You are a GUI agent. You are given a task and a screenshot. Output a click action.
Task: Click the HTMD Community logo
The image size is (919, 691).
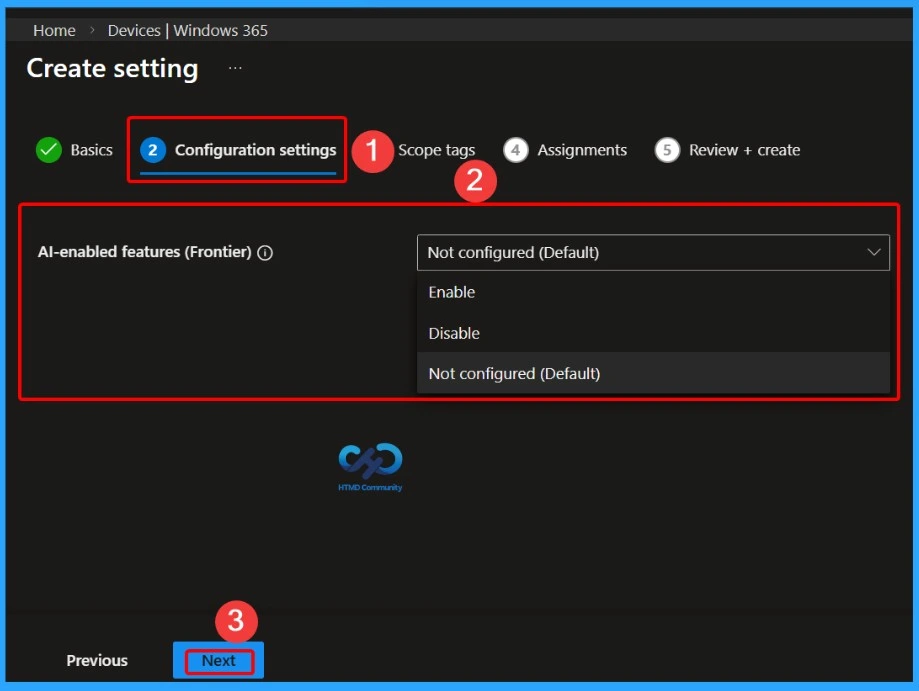click(369, 466)
